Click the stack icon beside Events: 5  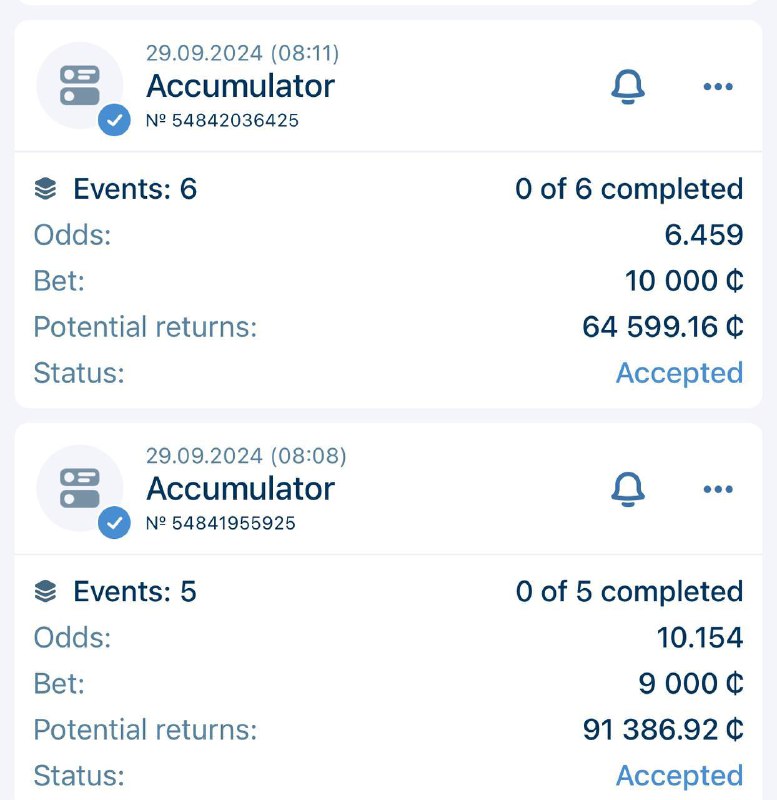[x=45, y=592]
